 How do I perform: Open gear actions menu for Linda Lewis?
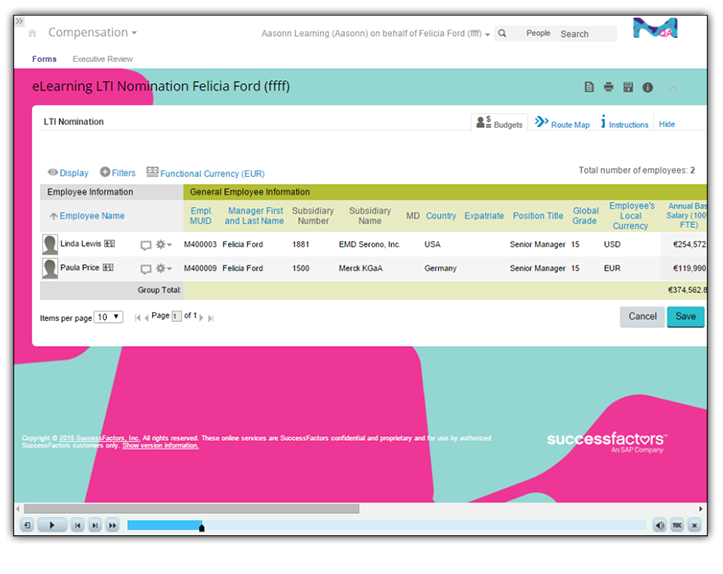click(163, 244)
